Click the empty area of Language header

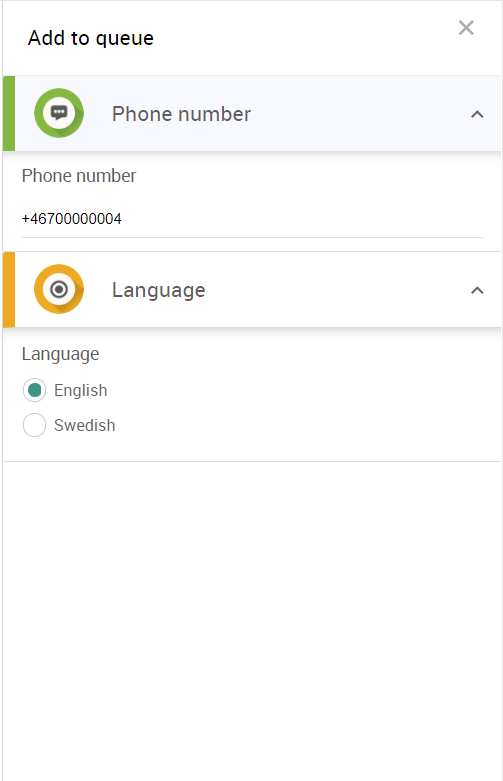pyautogui.click(x=339, y=289)
